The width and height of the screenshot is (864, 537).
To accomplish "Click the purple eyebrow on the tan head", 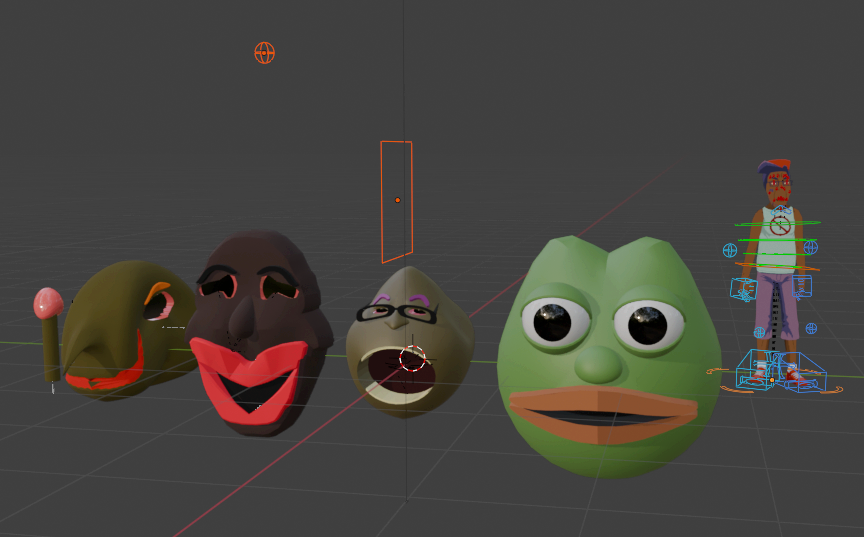I will (417, 299).
